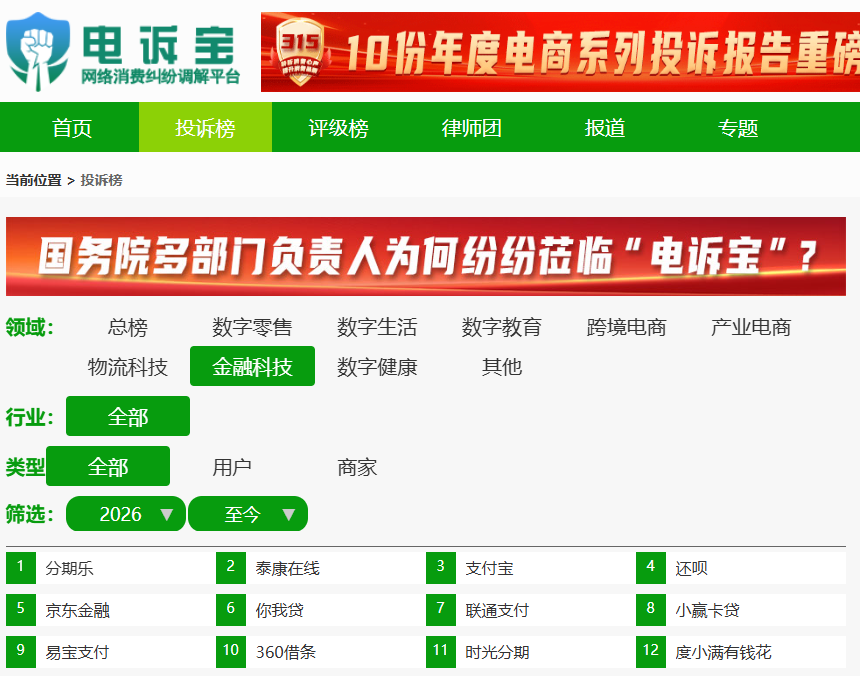Go to the 首页 tab

72,127
